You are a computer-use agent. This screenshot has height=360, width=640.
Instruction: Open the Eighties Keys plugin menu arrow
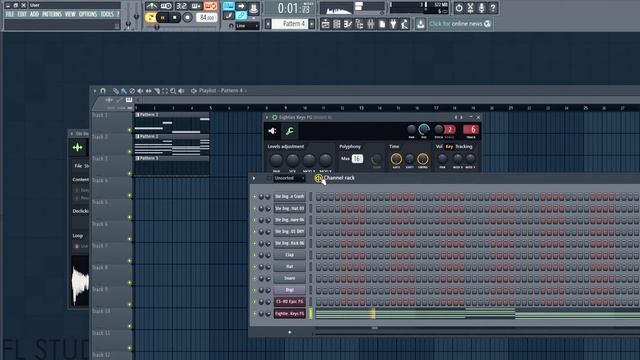267,118
